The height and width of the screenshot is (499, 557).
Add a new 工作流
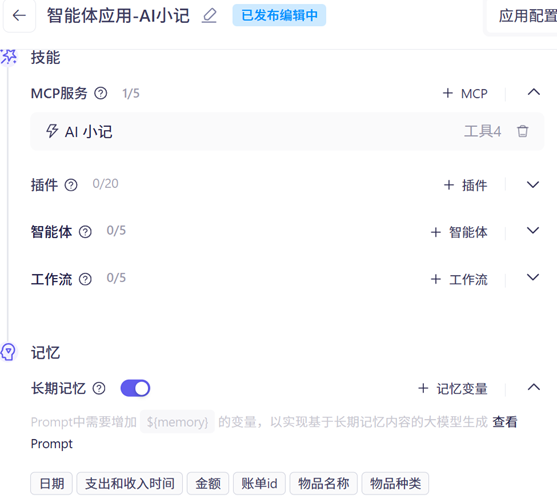[459, 279]
